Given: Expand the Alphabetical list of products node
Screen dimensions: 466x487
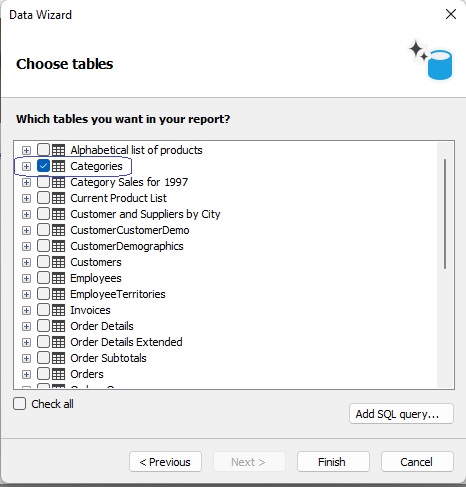Looking at the screenshot, I should point(26,150).
